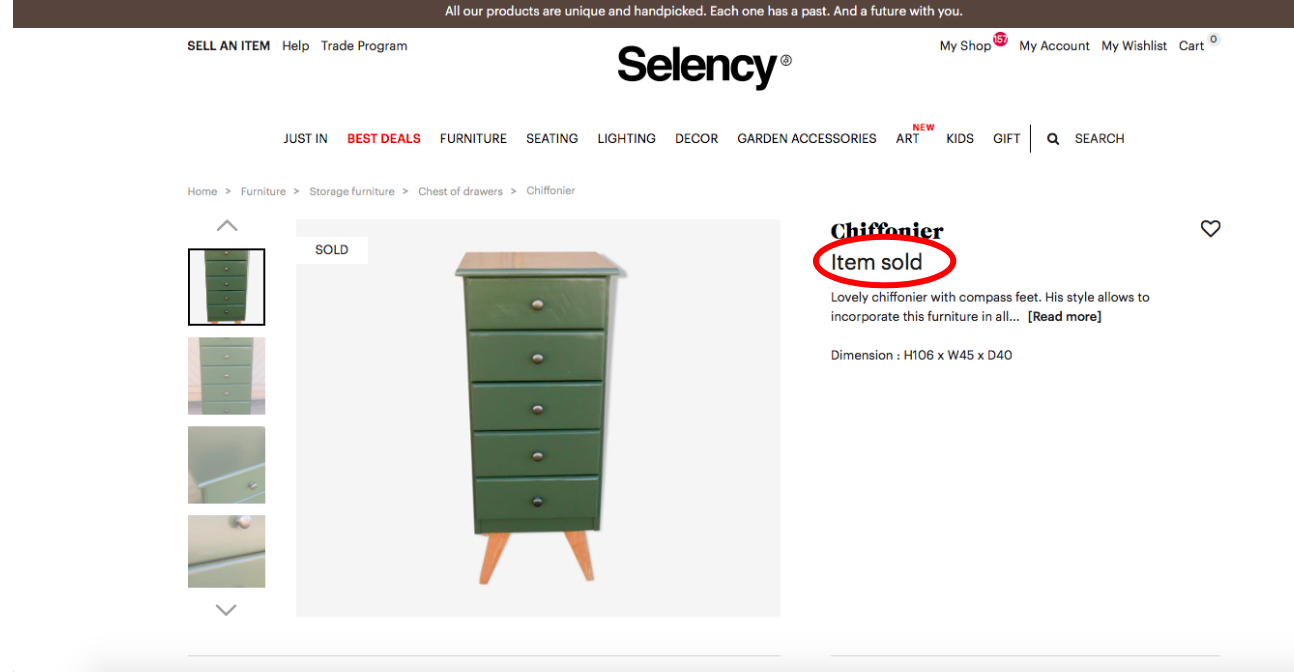Open the FURNITURE category menu

point(473,139)
